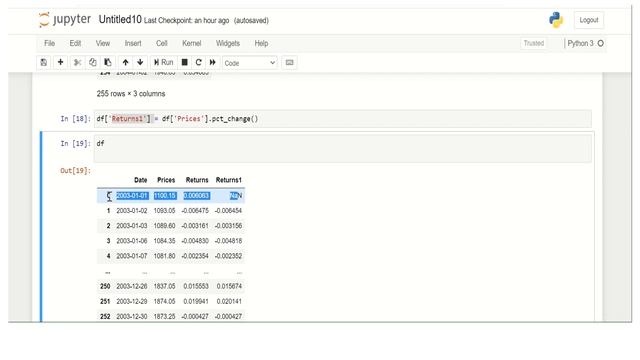The width and height of the screenshot is (640, 360).
Task: Click date 2003-01-07 in row 4
Action: [x=131, y=256]
